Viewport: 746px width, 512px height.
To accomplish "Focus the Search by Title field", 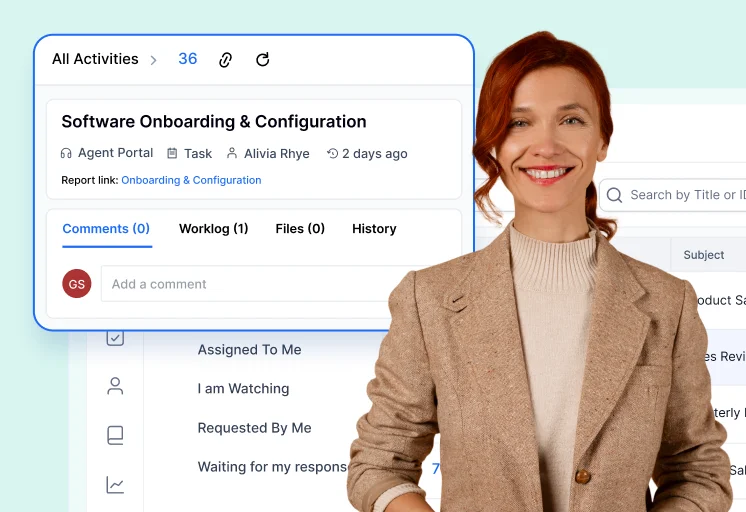I will (x=673, y=195).
